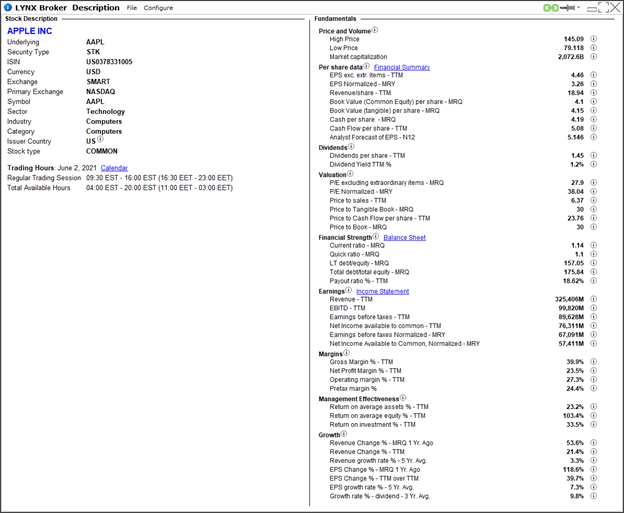Click info icon beside Issuer Country US
The width and height of the screenshot is (624, 513).
click(100, 139)
